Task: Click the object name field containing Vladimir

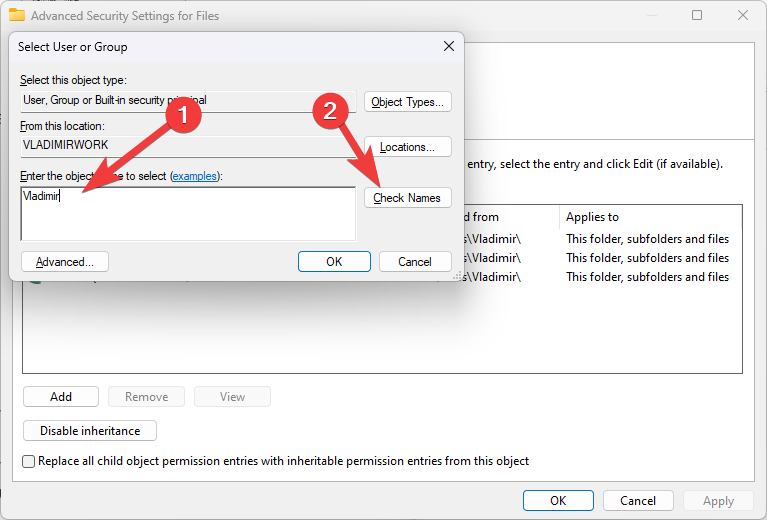Action: (x=188, y=212)
